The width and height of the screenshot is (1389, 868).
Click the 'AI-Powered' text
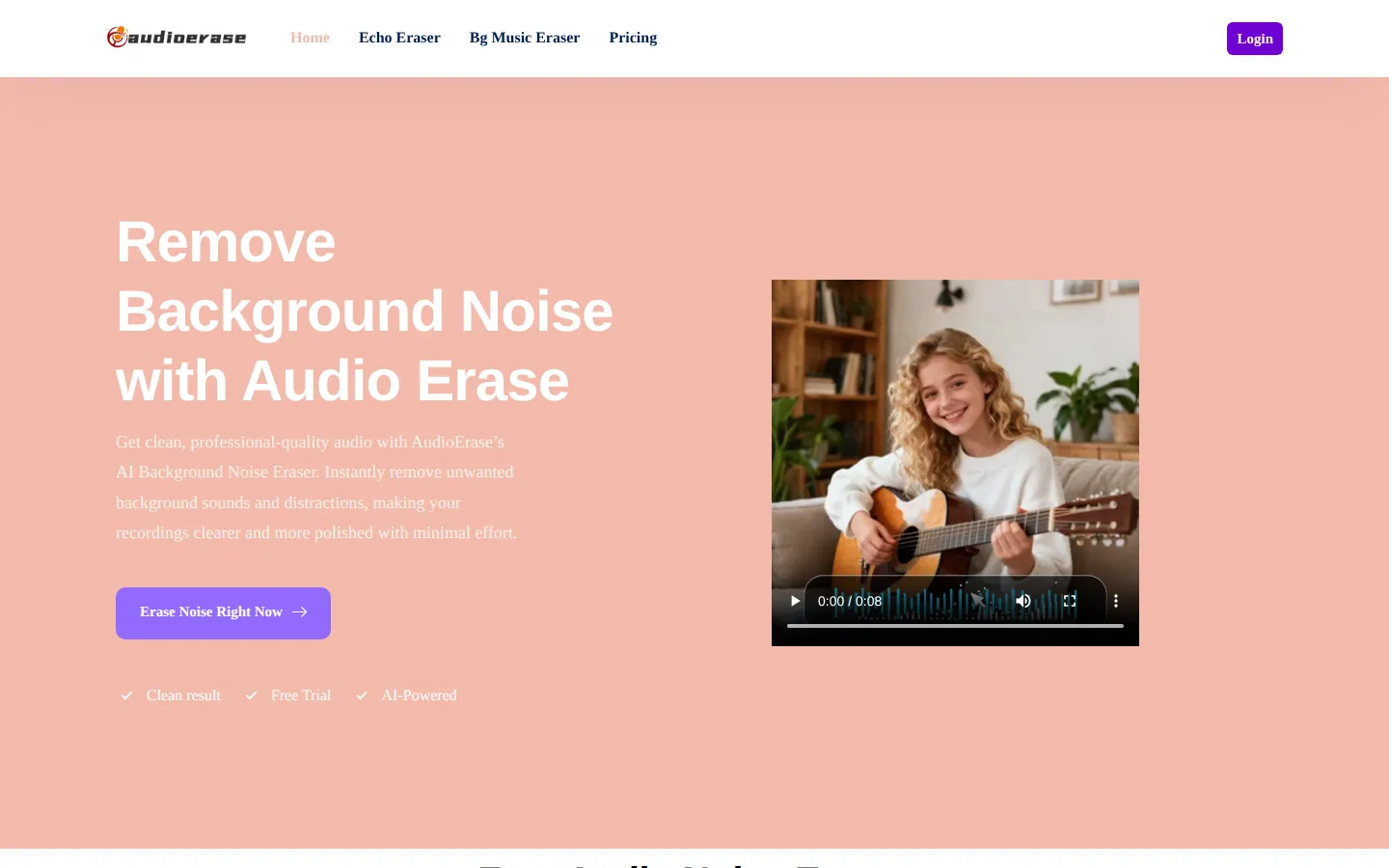pyautogui.click(x=419, y=695)
